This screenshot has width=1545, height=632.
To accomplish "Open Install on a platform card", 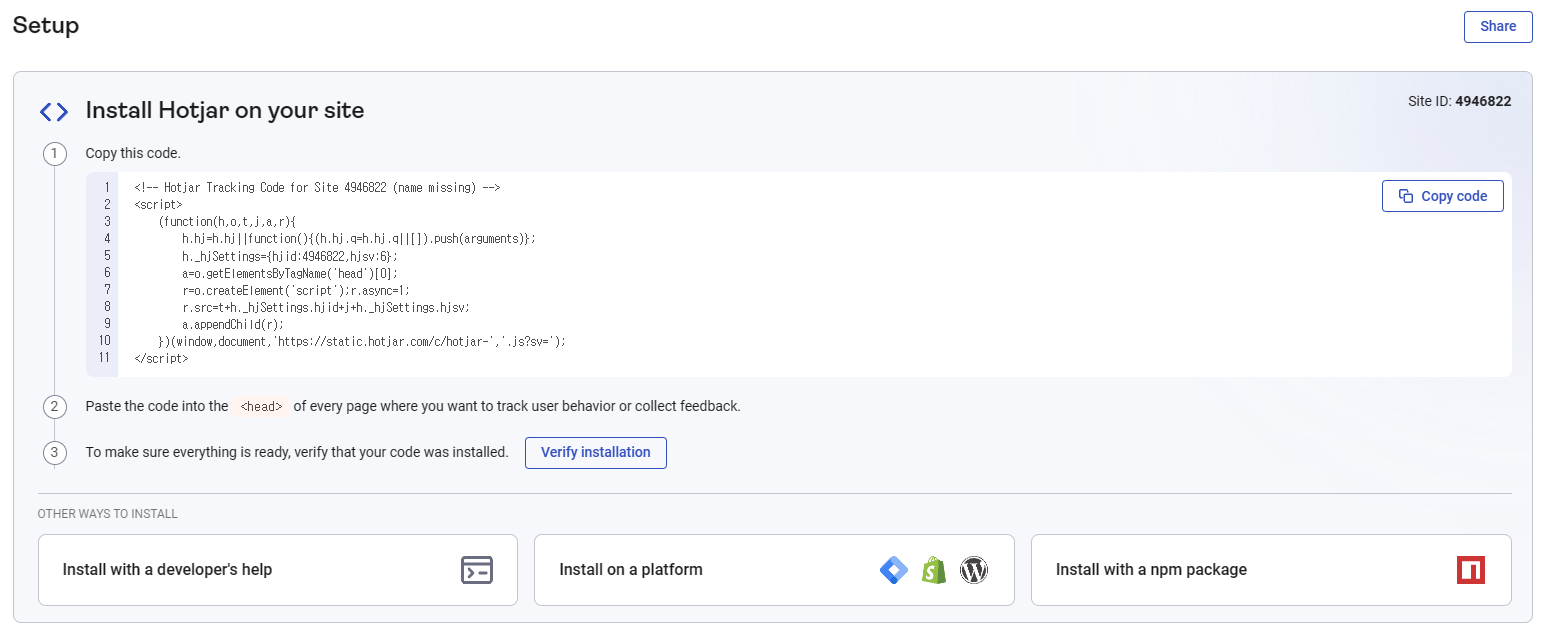I will click(x=774, y=570).
